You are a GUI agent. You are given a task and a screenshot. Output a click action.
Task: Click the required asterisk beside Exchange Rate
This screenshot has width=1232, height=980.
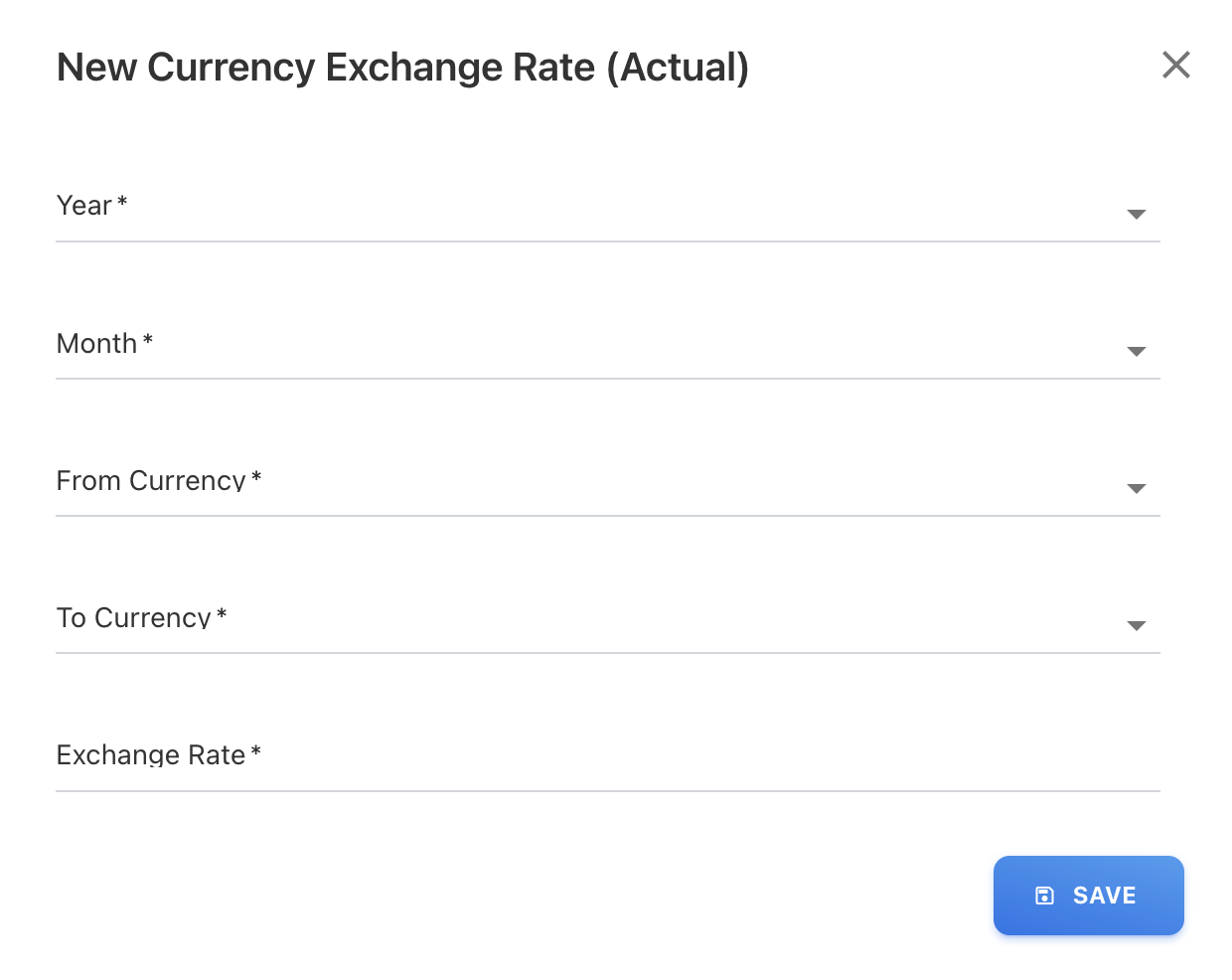[x=256, y=751]
